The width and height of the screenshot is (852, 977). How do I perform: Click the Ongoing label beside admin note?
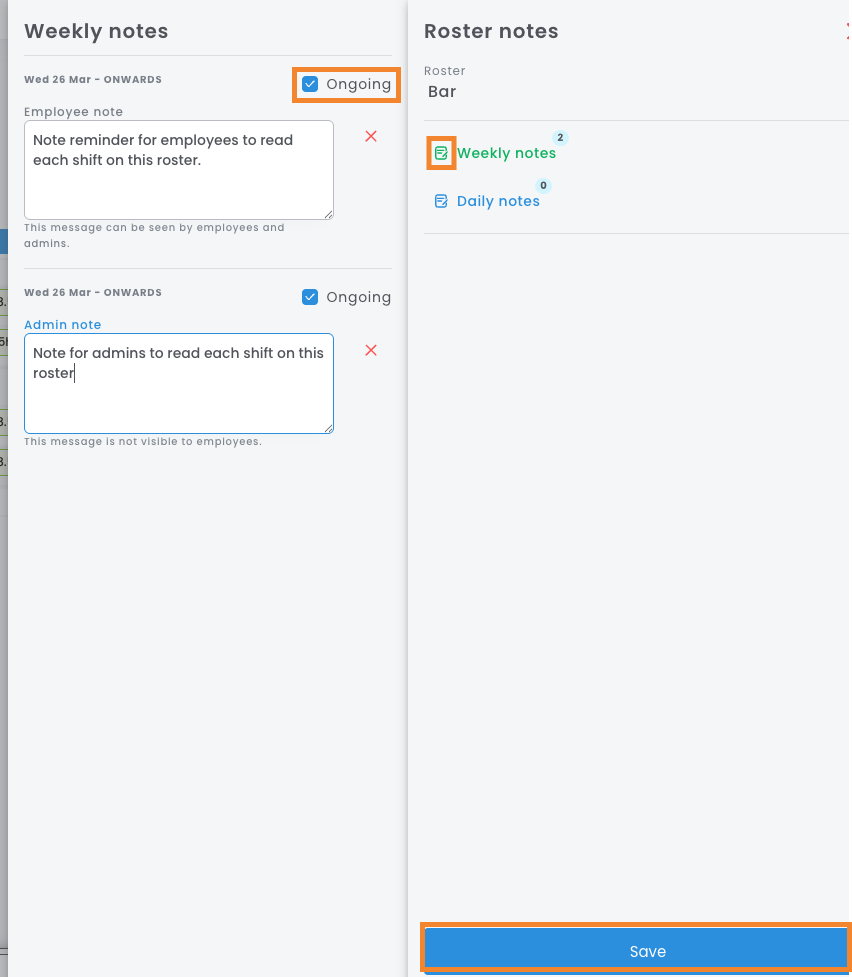[358, 297]
